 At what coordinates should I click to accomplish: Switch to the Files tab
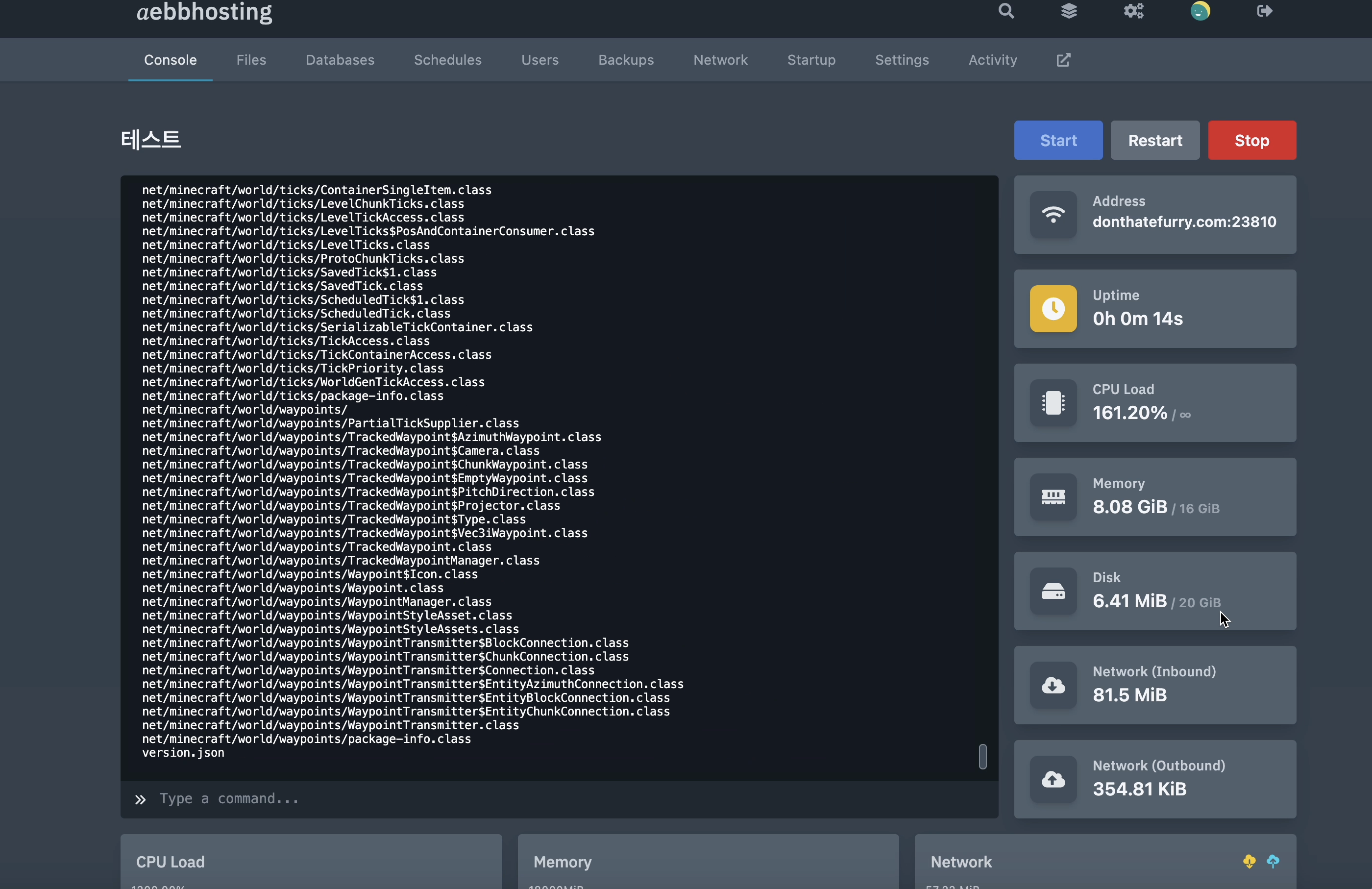(251, 60)
